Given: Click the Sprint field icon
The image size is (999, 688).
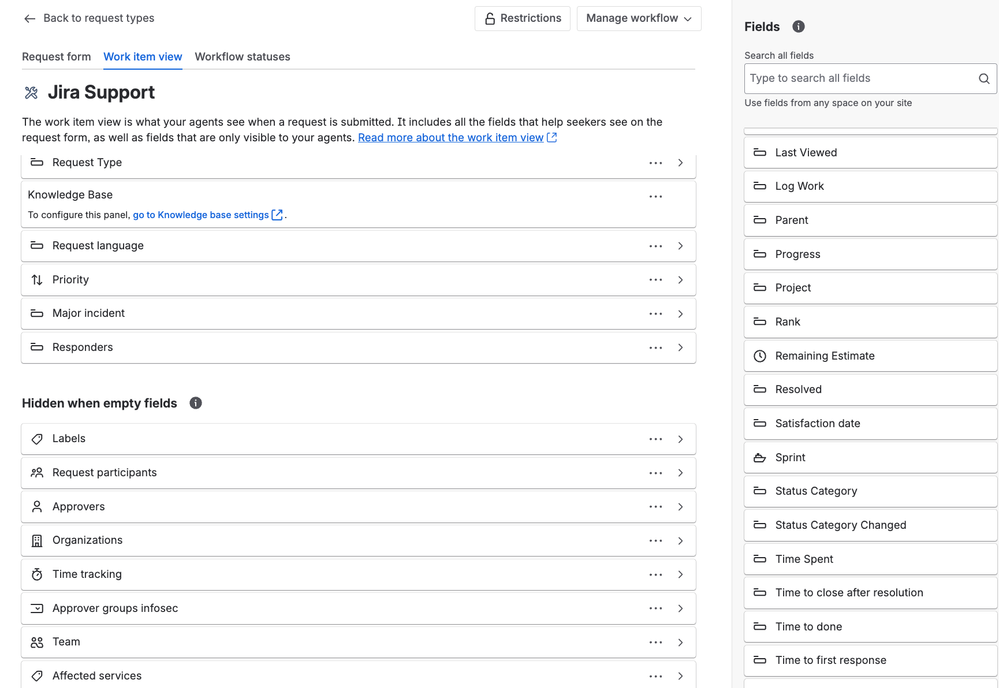Looking at the screenshot, I should point(759,457).
